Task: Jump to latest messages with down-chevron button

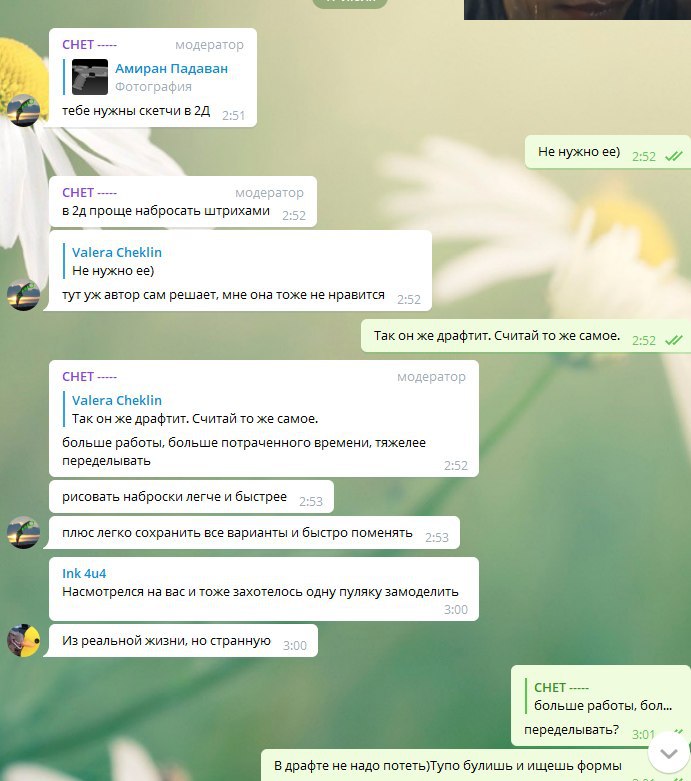Action: (669, 753)
